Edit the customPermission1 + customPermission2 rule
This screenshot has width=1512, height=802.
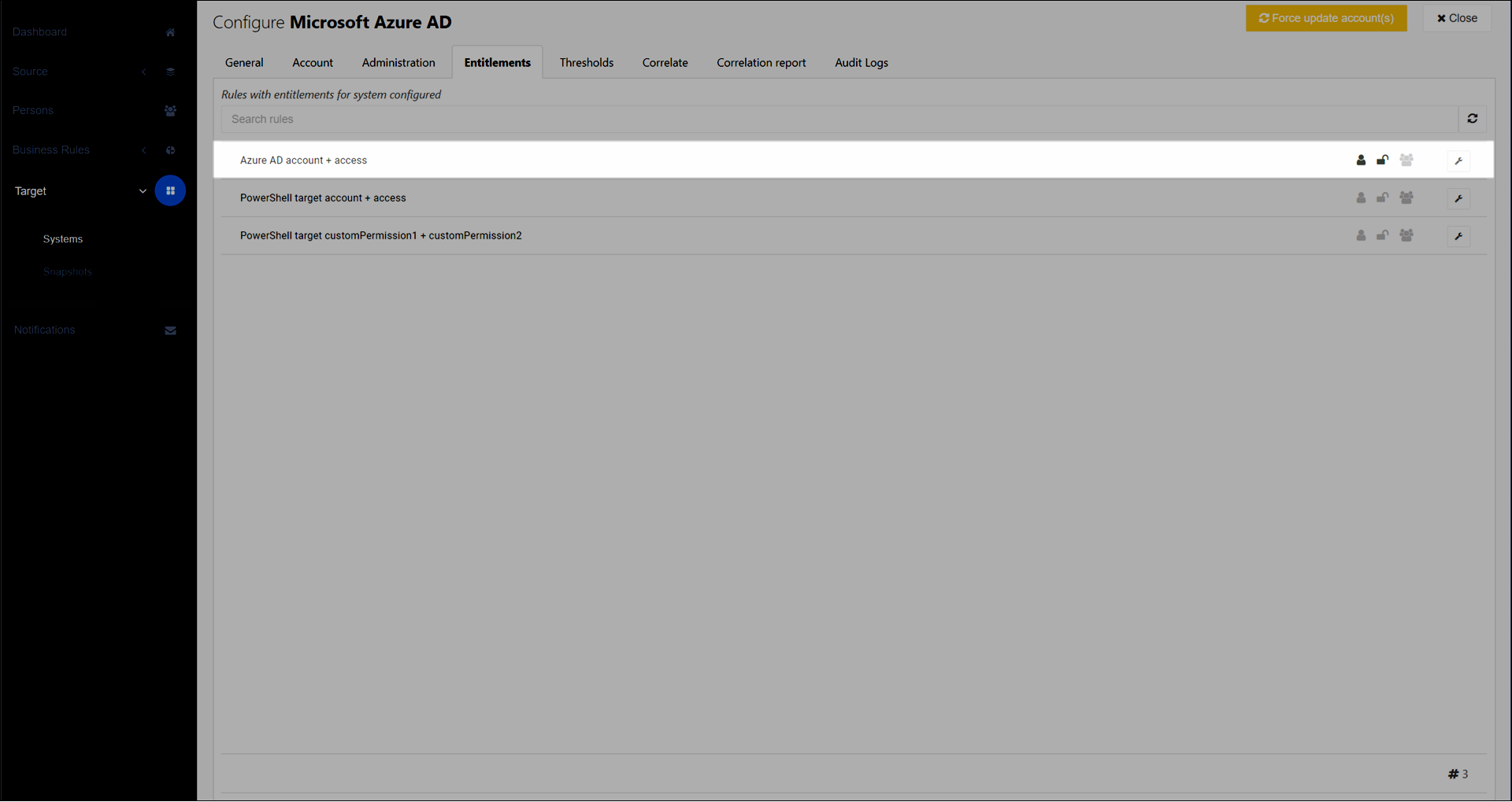[x=1458, y=236]
